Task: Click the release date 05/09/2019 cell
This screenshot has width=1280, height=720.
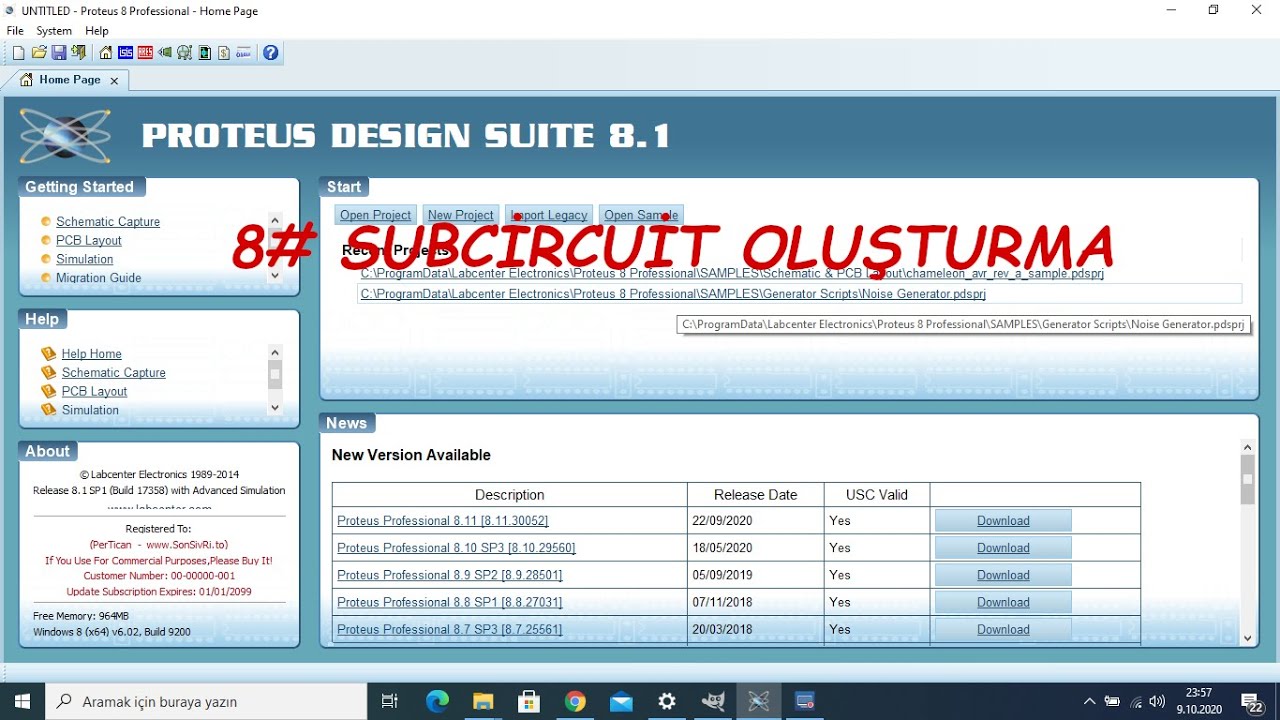Action: pyautogui.click(x=756, y=575)
